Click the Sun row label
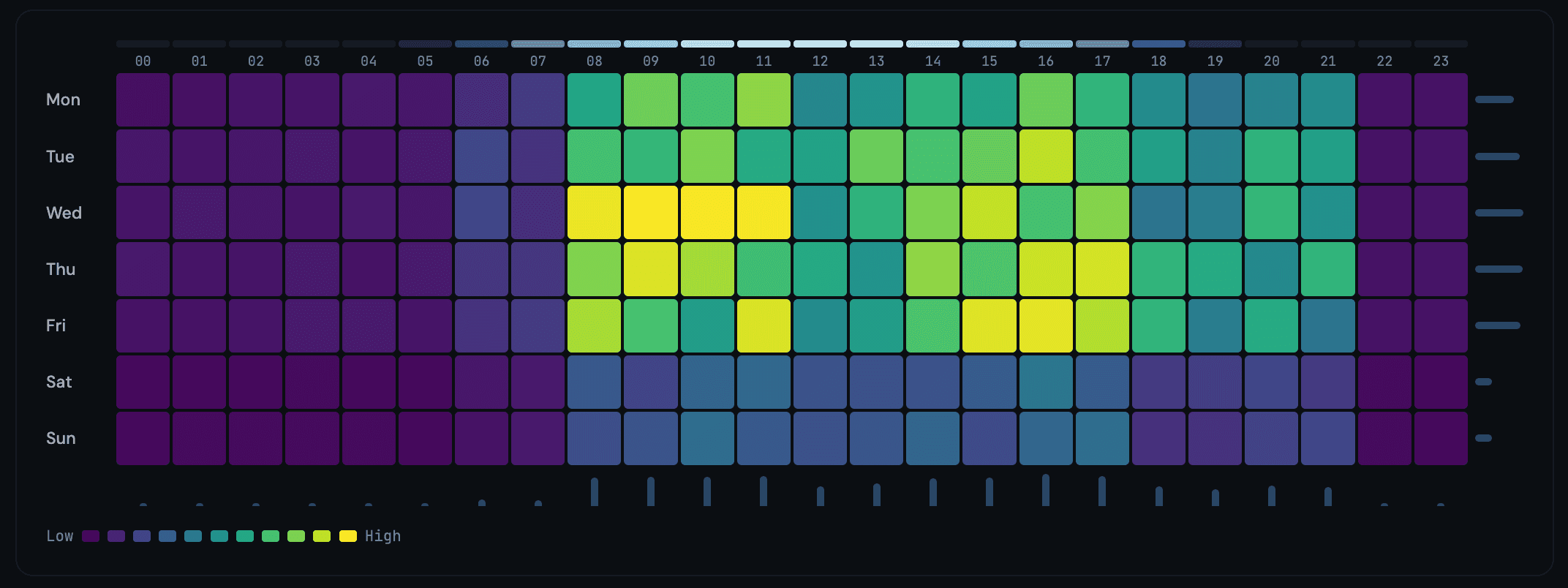This screenshot has width=1568, height=588. click(x=61, y=438)
